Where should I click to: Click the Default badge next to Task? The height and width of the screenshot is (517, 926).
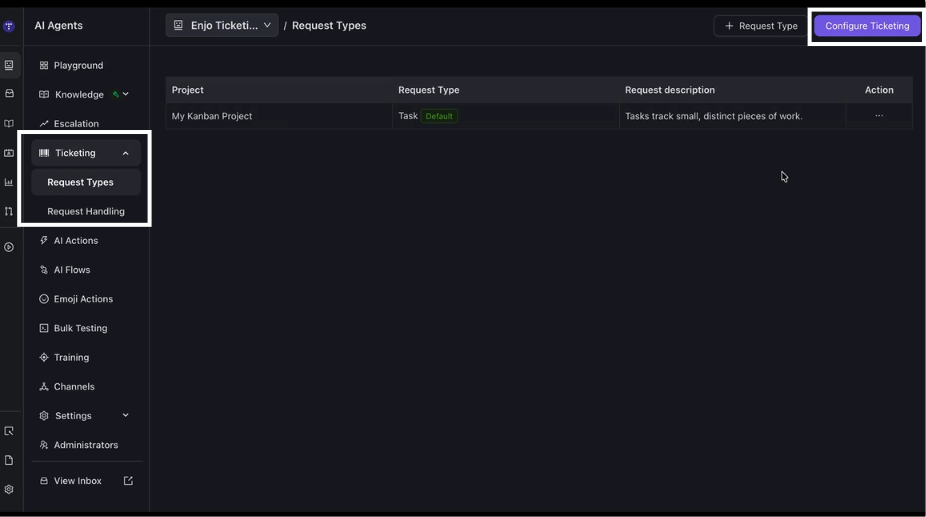click(439, 116)
